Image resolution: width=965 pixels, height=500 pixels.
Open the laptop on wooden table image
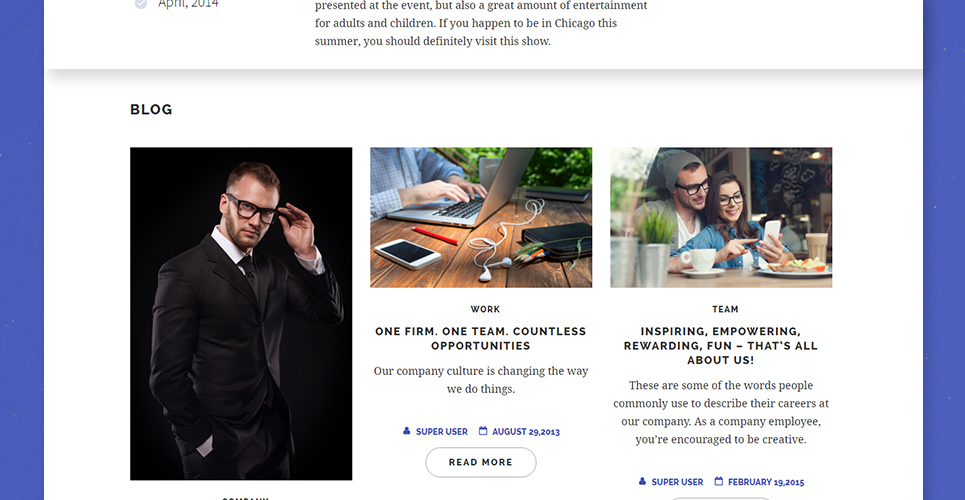click(x=481, y=217)
